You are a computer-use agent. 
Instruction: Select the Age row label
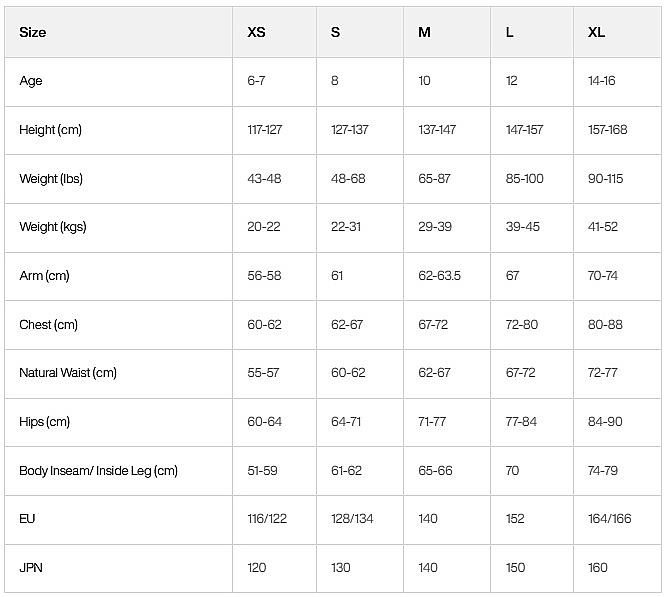point(31,81)
